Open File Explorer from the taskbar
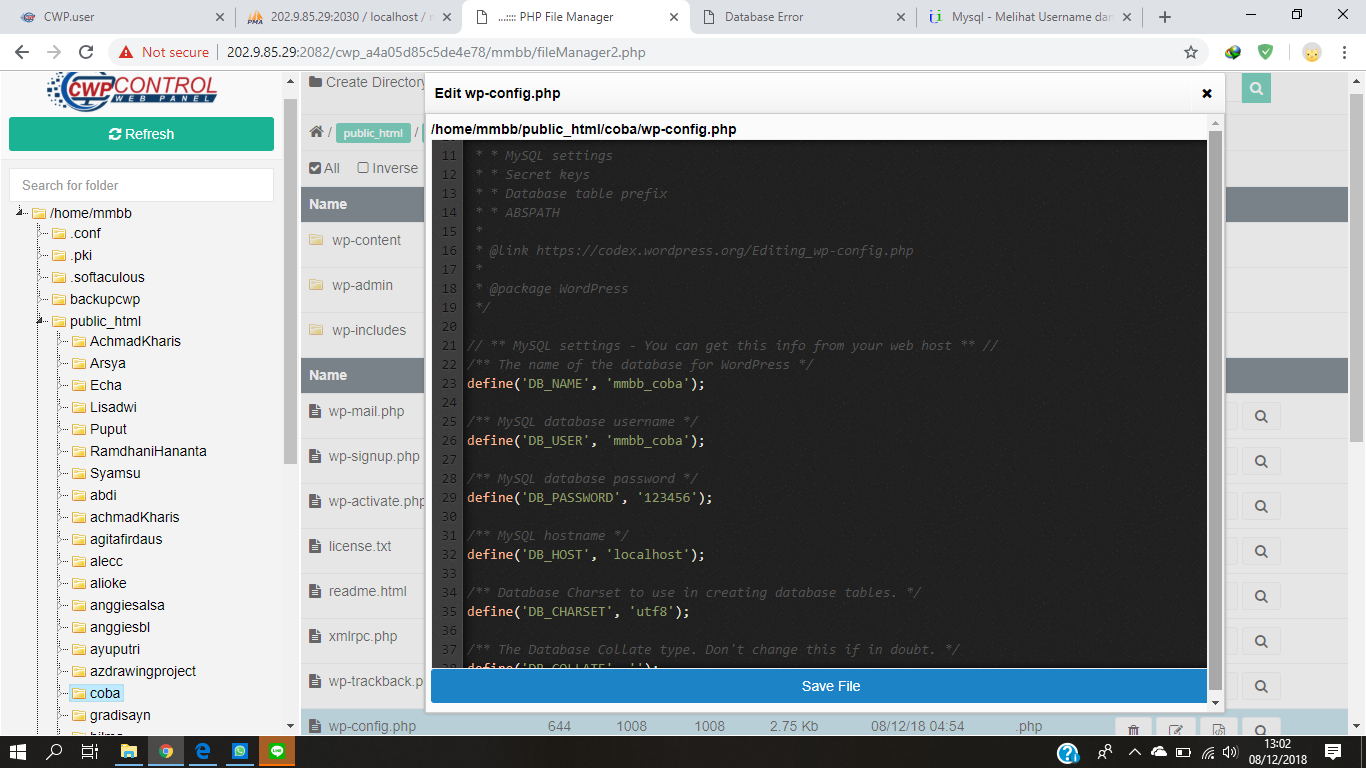The image size is (1366, 768). click(x=129, y=751)
